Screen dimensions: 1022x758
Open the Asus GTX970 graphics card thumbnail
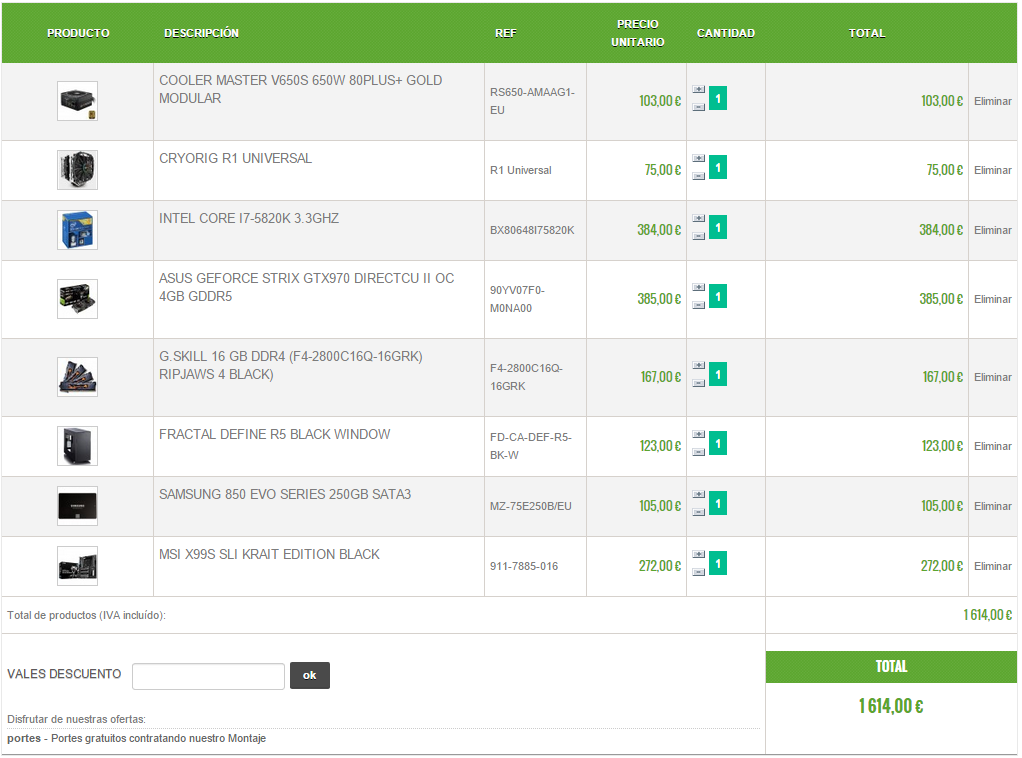78,299
